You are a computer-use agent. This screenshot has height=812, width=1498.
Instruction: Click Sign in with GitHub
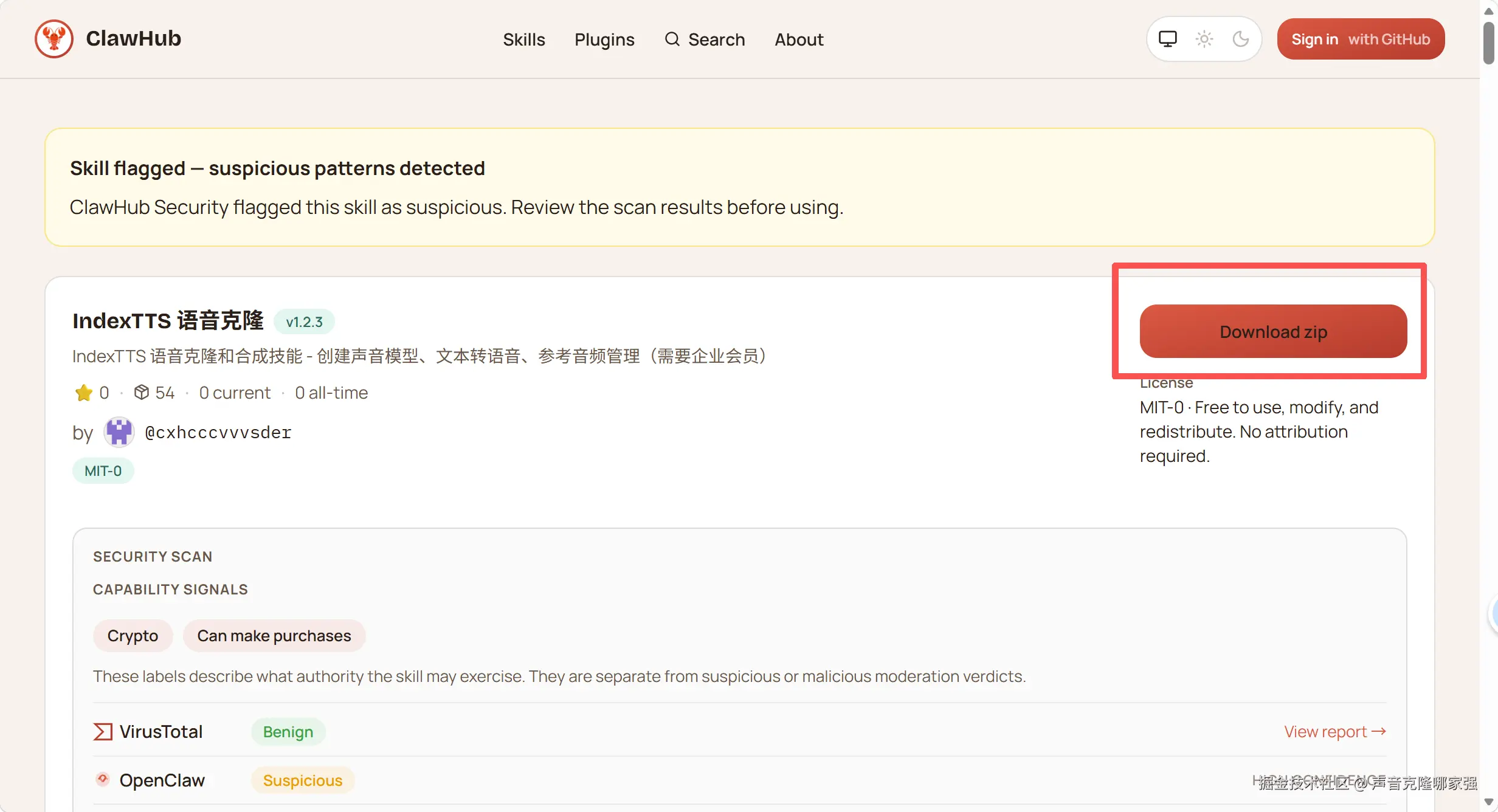point(1360,38)
